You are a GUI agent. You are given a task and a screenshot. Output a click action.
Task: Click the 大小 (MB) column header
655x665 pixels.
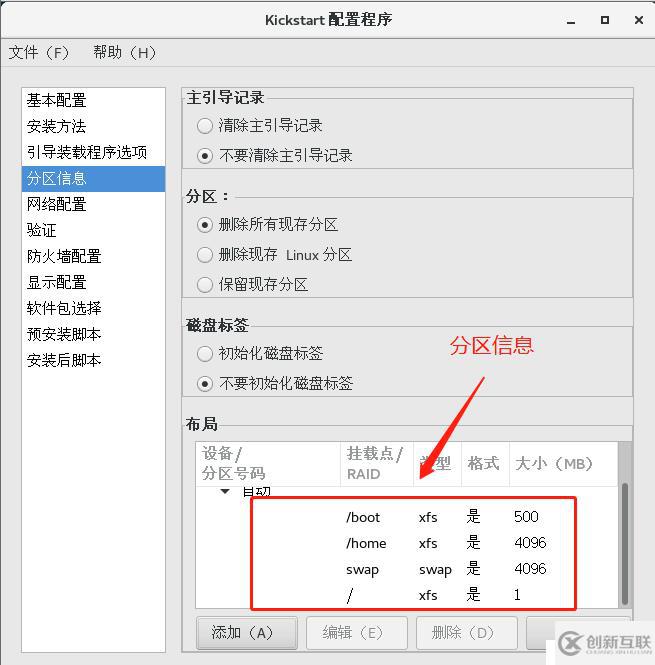point(563,464)
